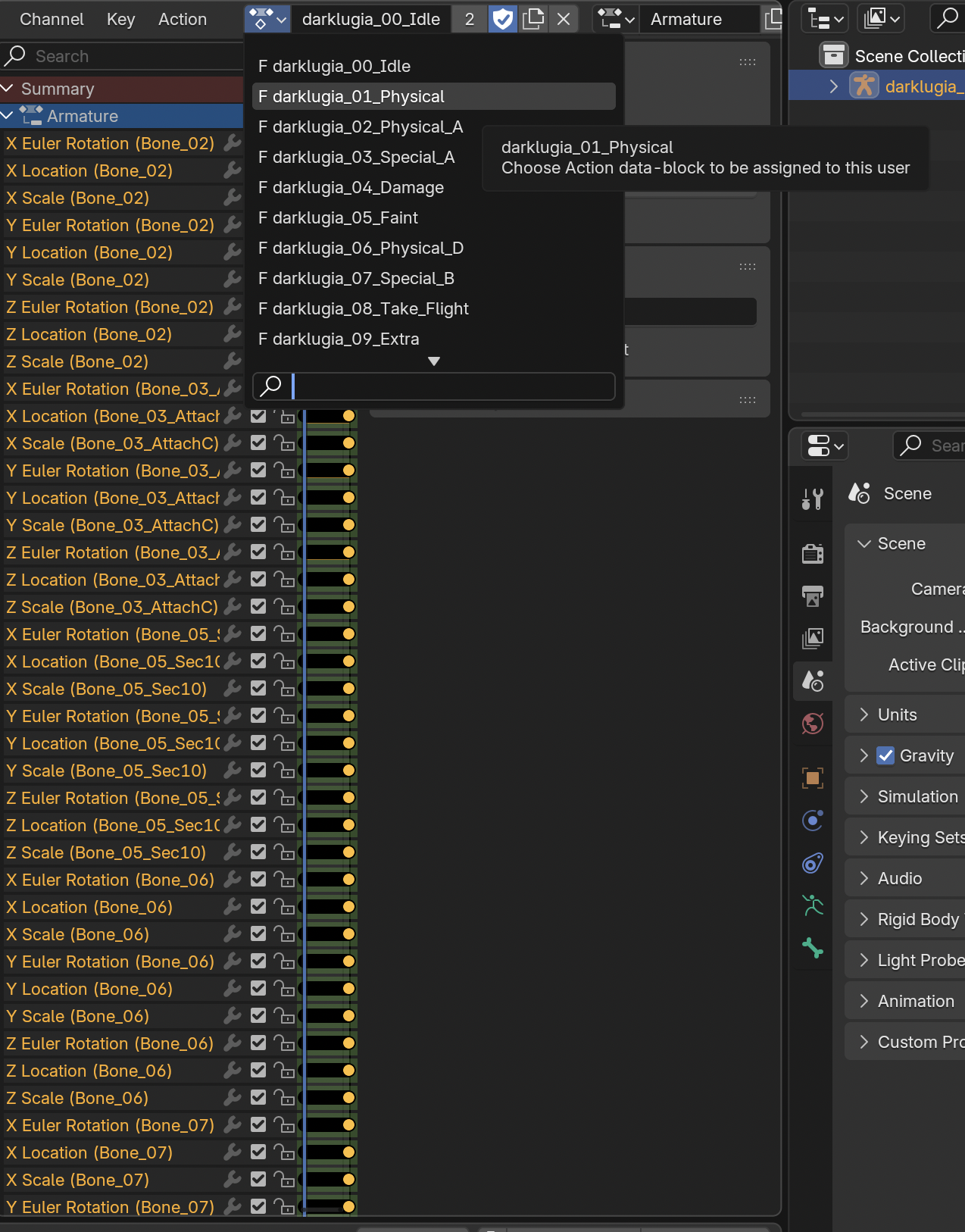965x1232 pixels.
Task: Lock the Z Scale (Bone_06) channel
Action: pos(284,1098)
